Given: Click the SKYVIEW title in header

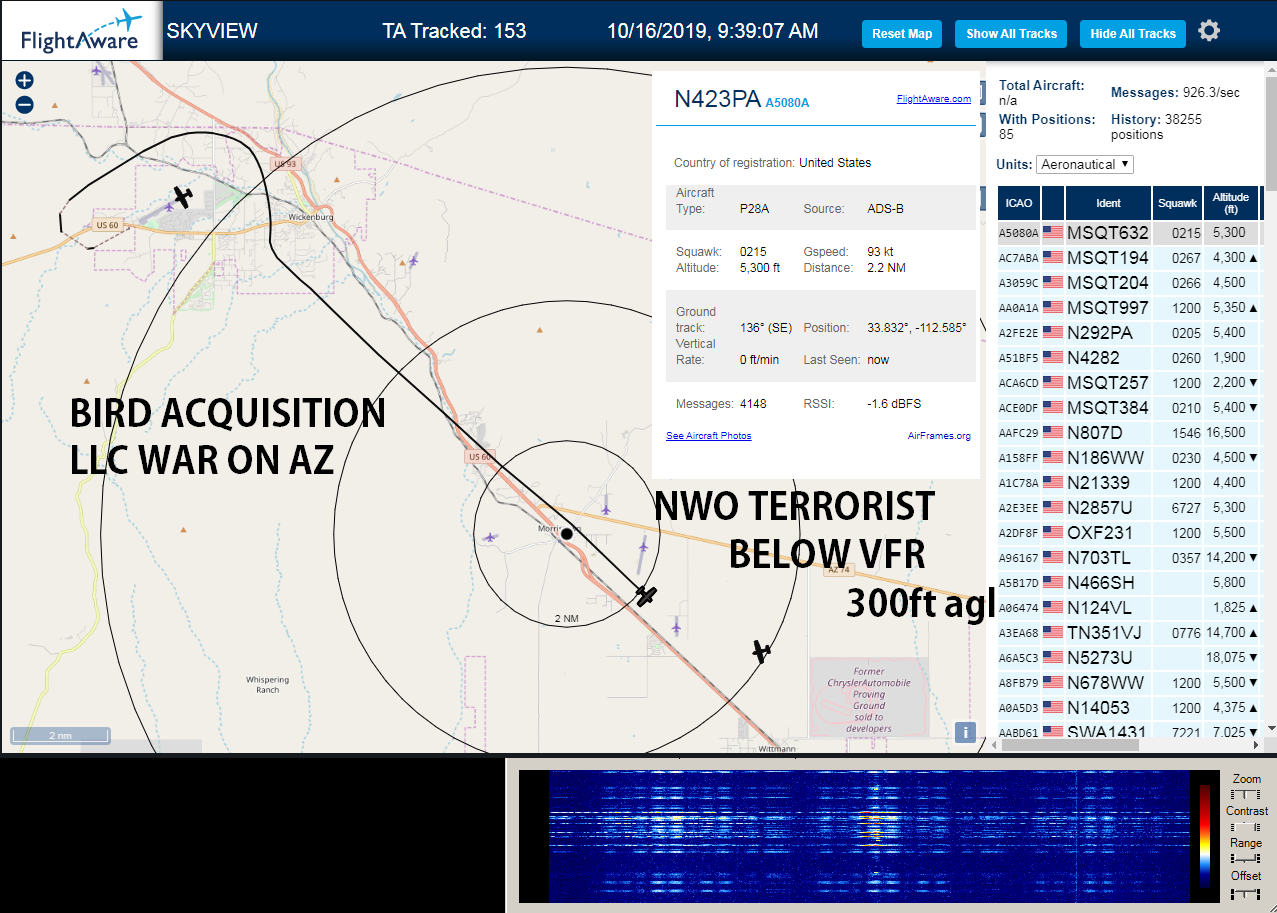Looking at the screenshot, I should 212,31.
